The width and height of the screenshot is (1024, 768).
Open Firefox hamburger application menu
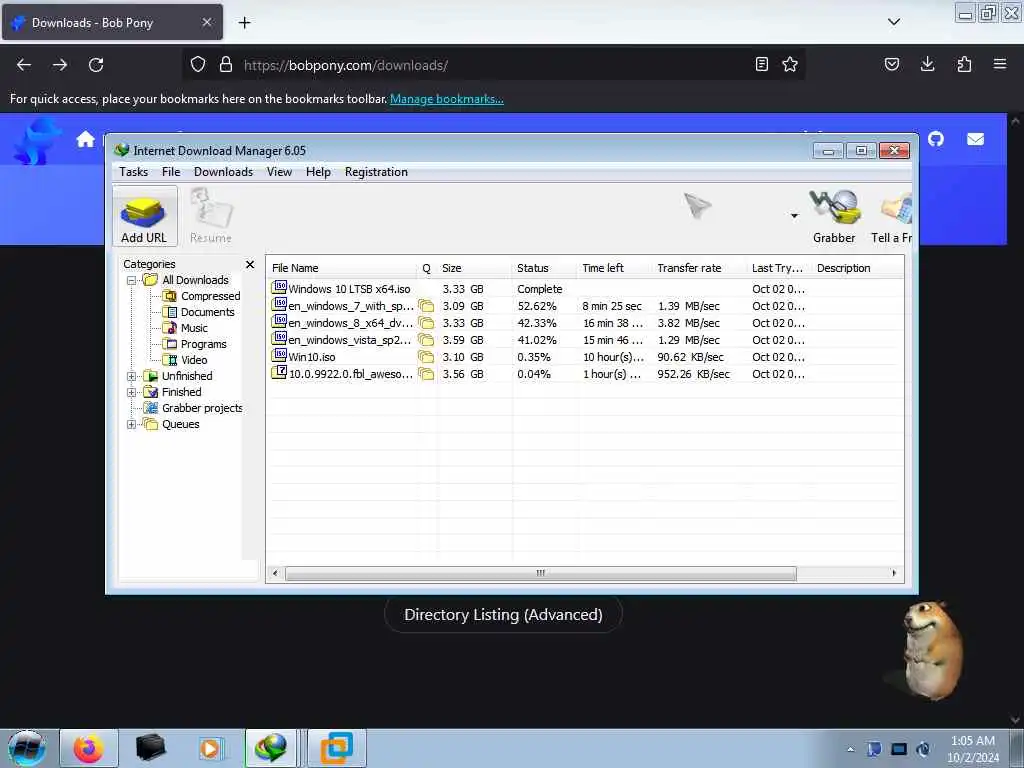coord(1000,64)
